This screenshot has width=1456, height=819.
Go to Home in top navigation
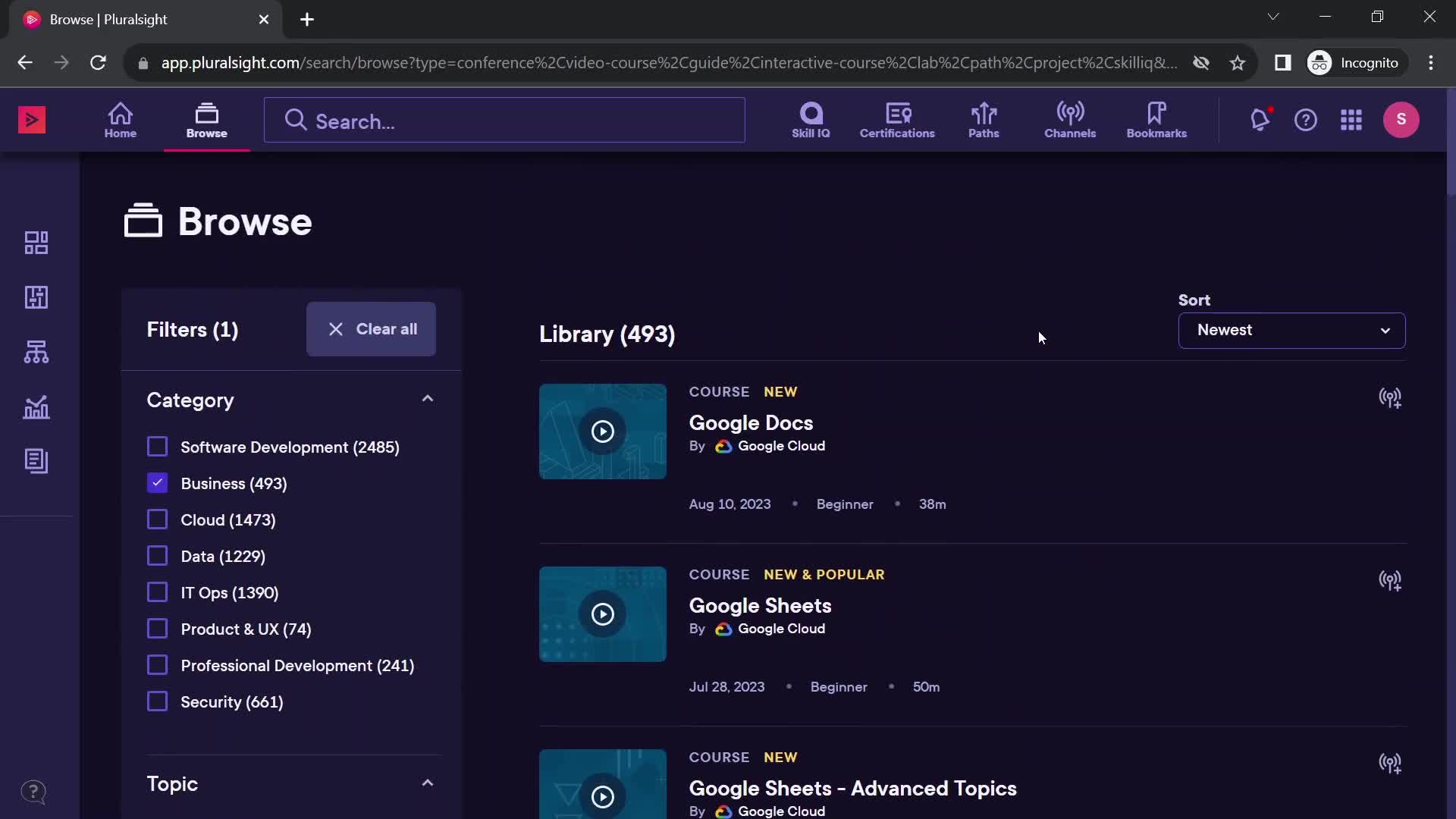(x=121, y=120)
